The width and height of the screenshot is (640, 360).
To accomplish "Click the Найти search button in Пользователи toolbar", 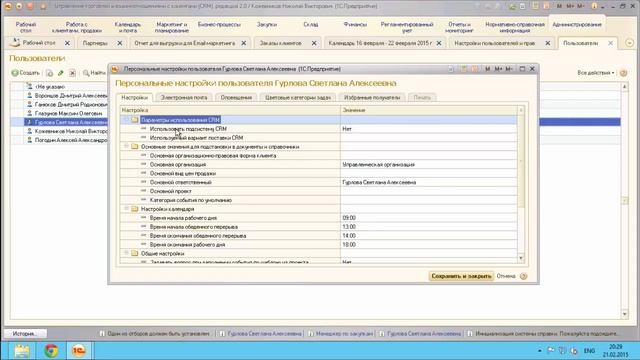I will pos(94,73).
